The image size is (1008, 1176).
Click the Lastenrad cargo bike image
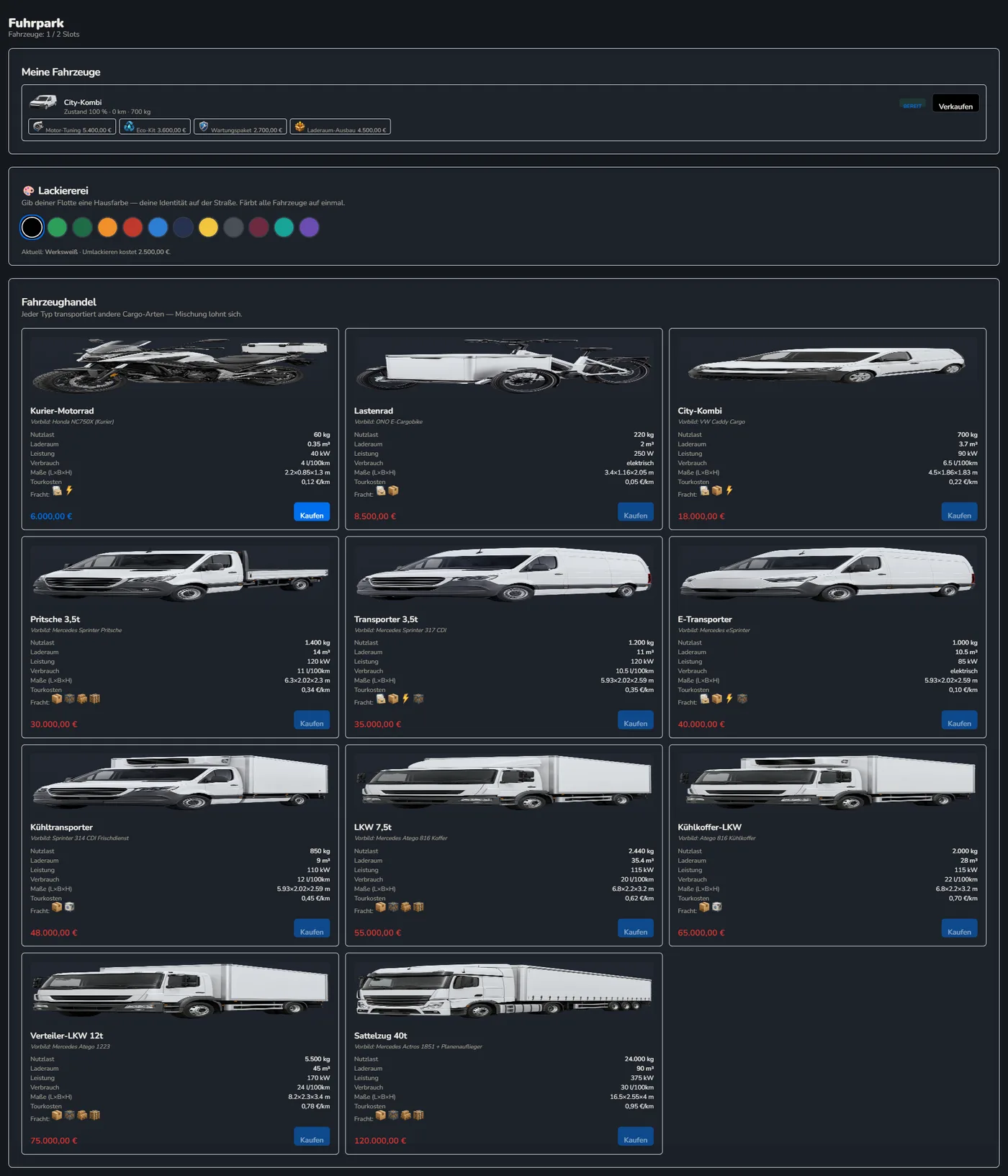(504, 366)
